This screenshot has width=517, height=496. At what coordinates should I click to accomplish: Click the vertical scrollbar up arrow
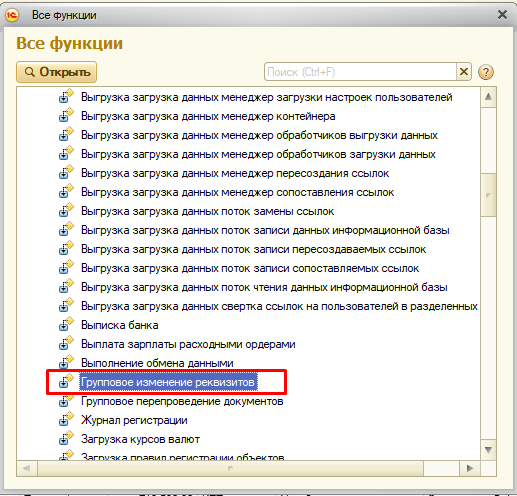click(488, 97)
